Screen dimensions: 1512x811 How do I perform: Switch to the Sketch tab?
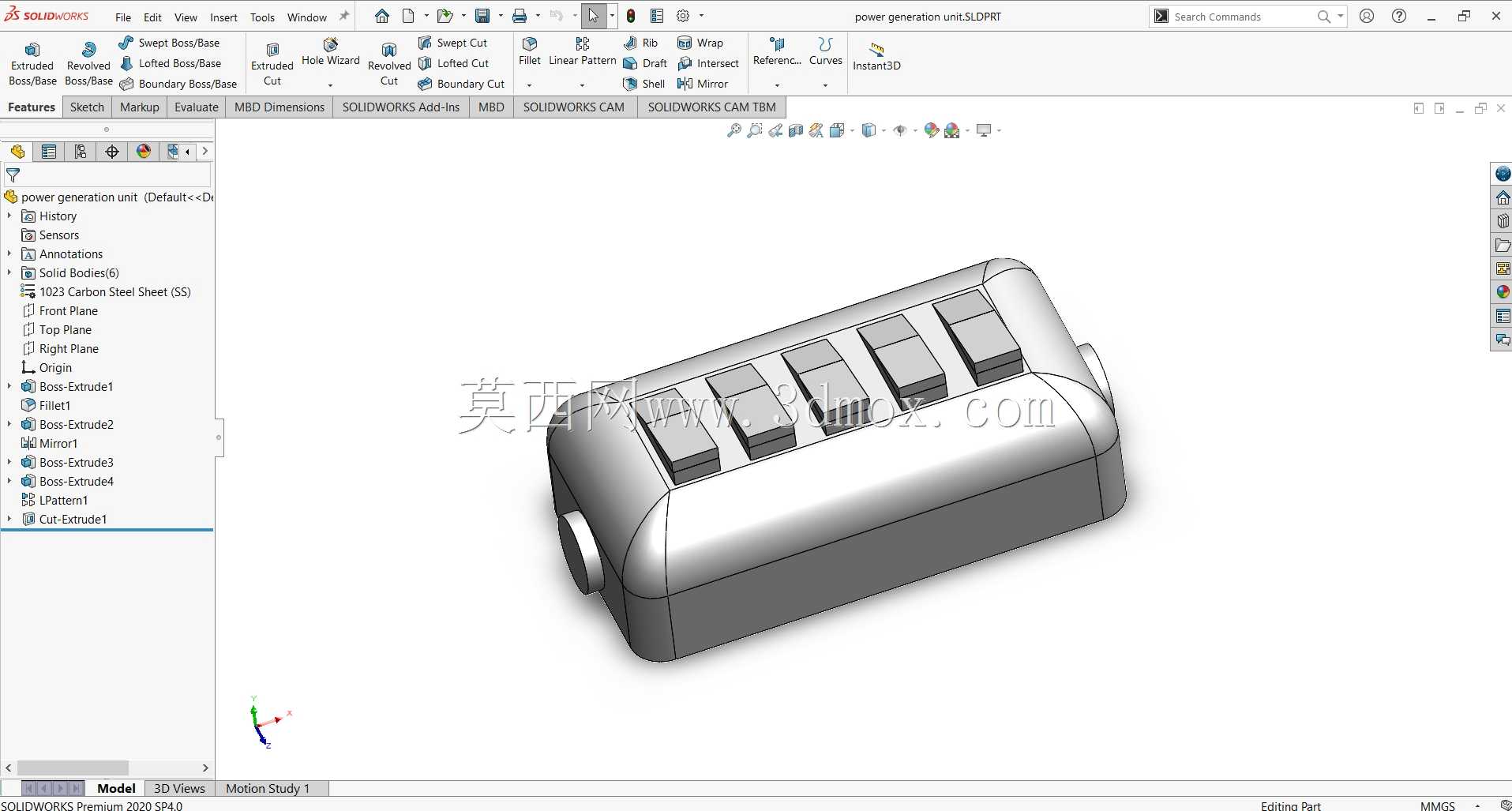tap(87, 107)
